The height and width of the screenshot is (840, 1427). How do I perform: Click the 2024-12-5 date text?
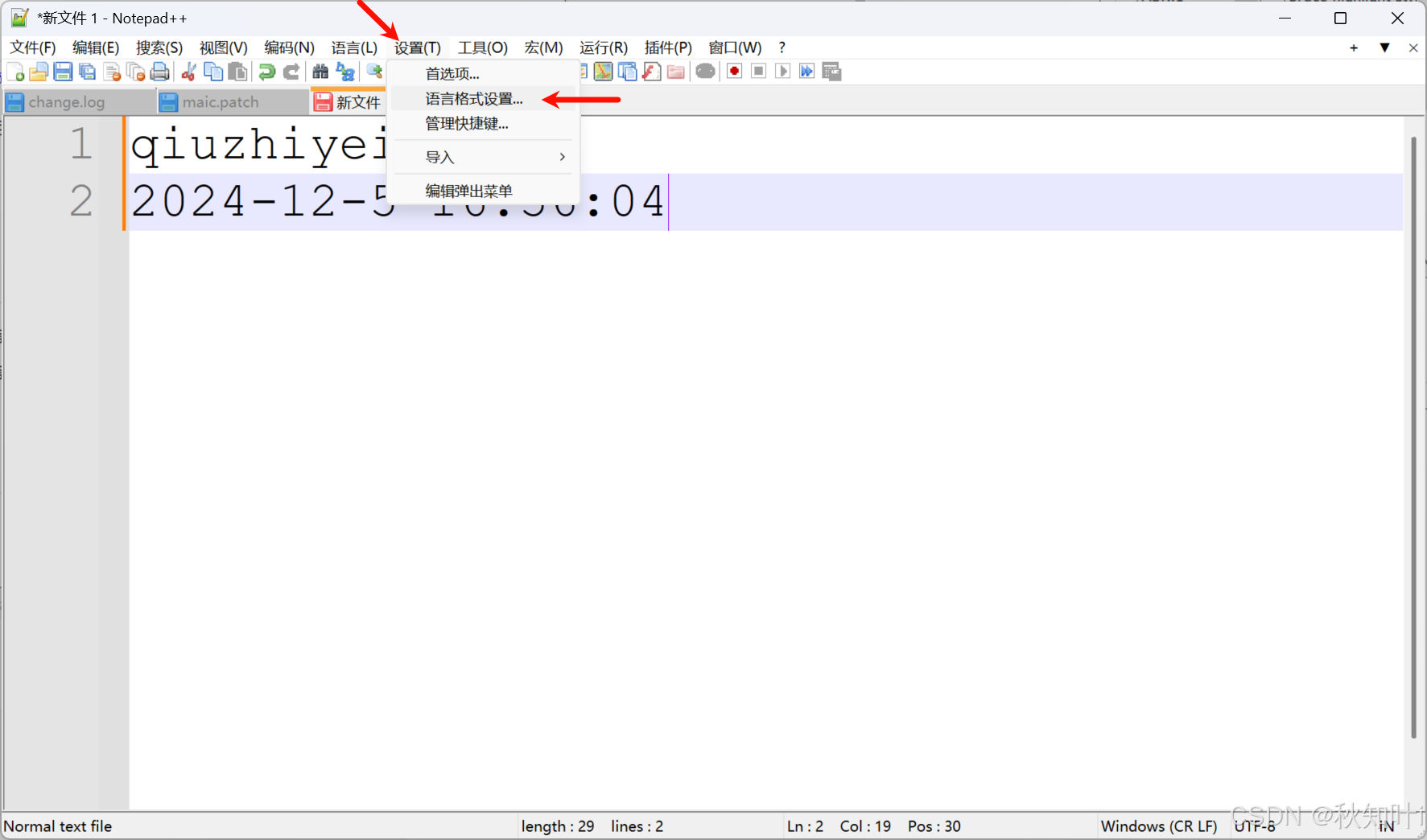(263, 201)
